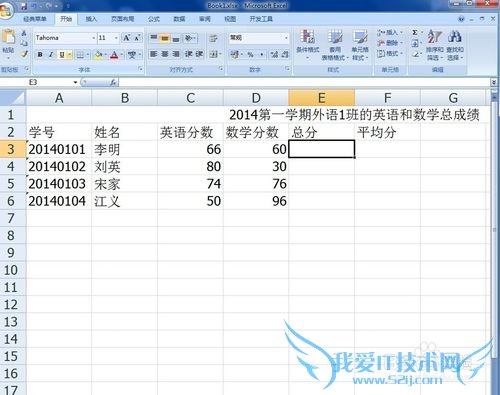Click the Clear eraser icon
The height and width of the screenshot is (395, 500).
click(x=415, y=54)
